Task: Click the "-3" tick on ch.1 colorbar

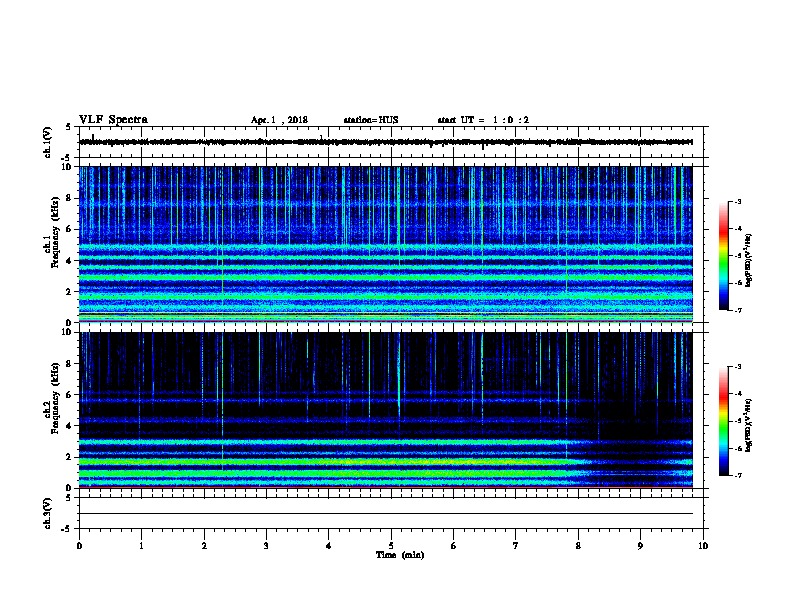Action: pyautogui.click(x=738, y=202)
